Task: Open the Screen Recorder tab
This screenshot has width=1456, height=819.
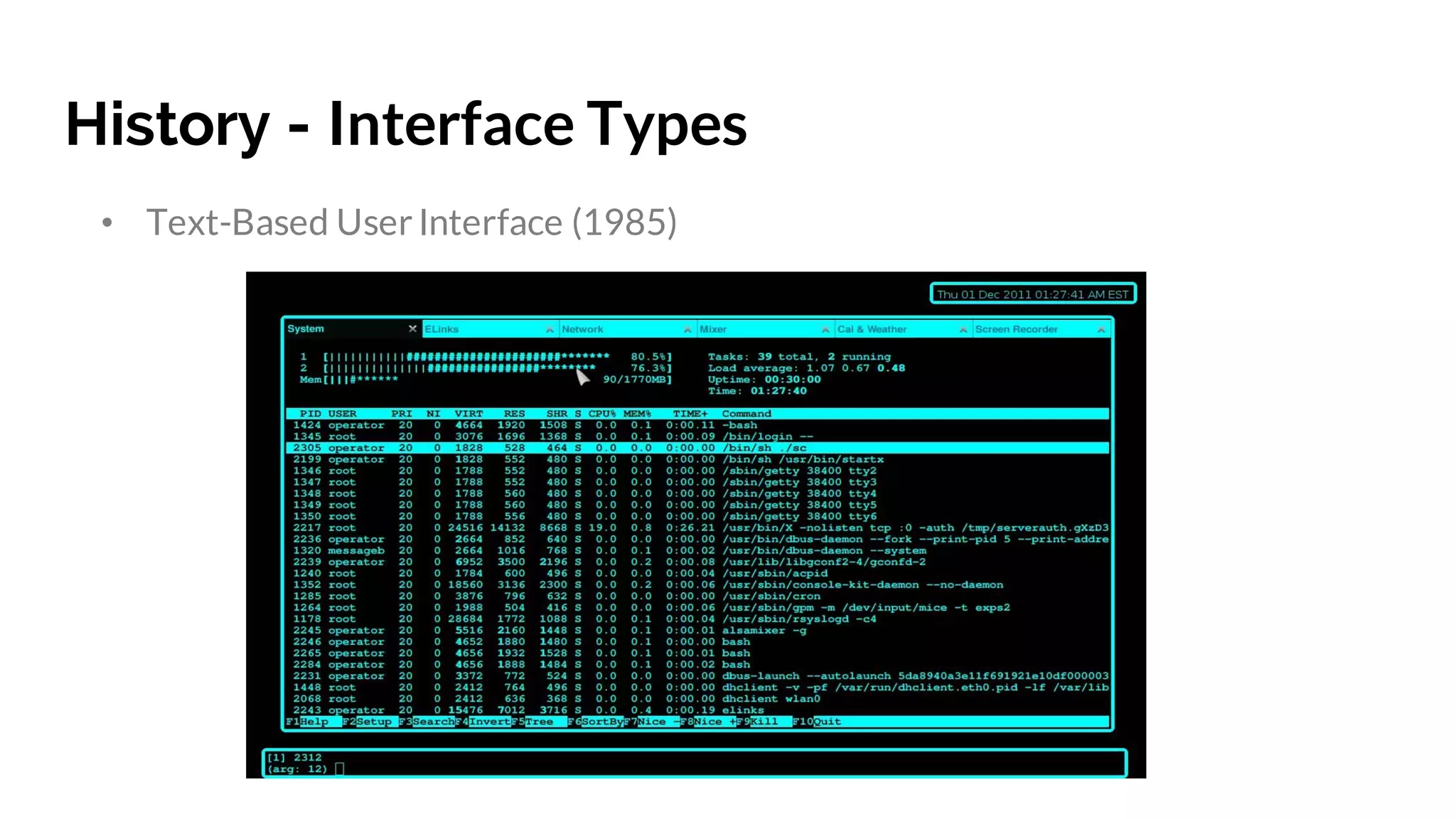Action: [x=1041, y=329]
